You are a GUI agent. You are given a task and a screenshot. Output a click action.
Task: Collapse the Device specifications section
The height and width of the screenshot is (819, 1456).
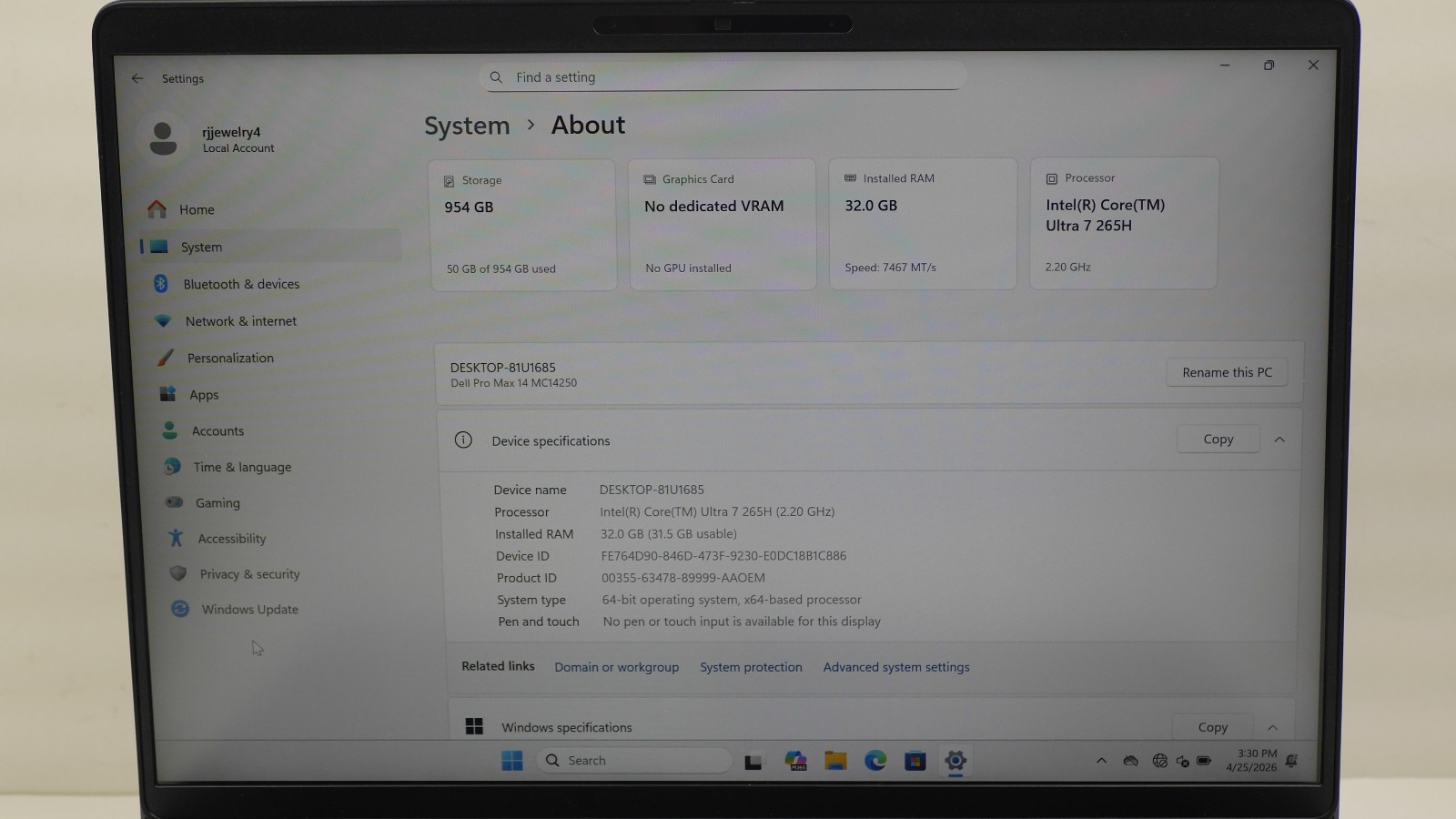coord(1279,440)
